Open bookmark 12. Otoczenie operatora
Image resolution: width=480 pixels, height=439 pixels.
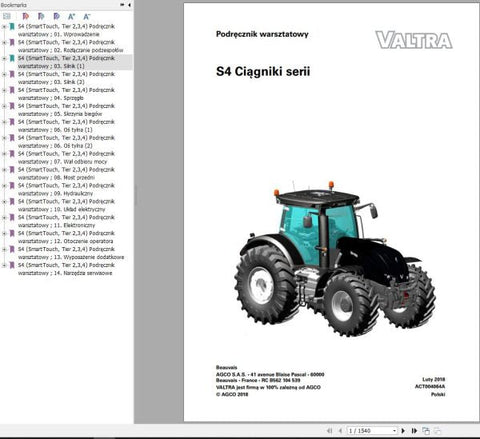(66, 237)
